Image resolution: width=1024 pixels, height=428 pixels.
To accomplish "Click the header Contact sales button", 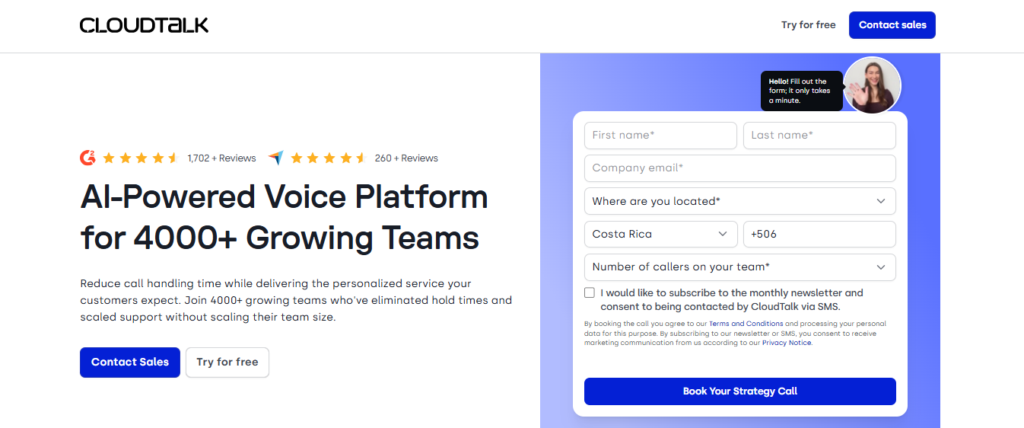I will tap(892, 25).
